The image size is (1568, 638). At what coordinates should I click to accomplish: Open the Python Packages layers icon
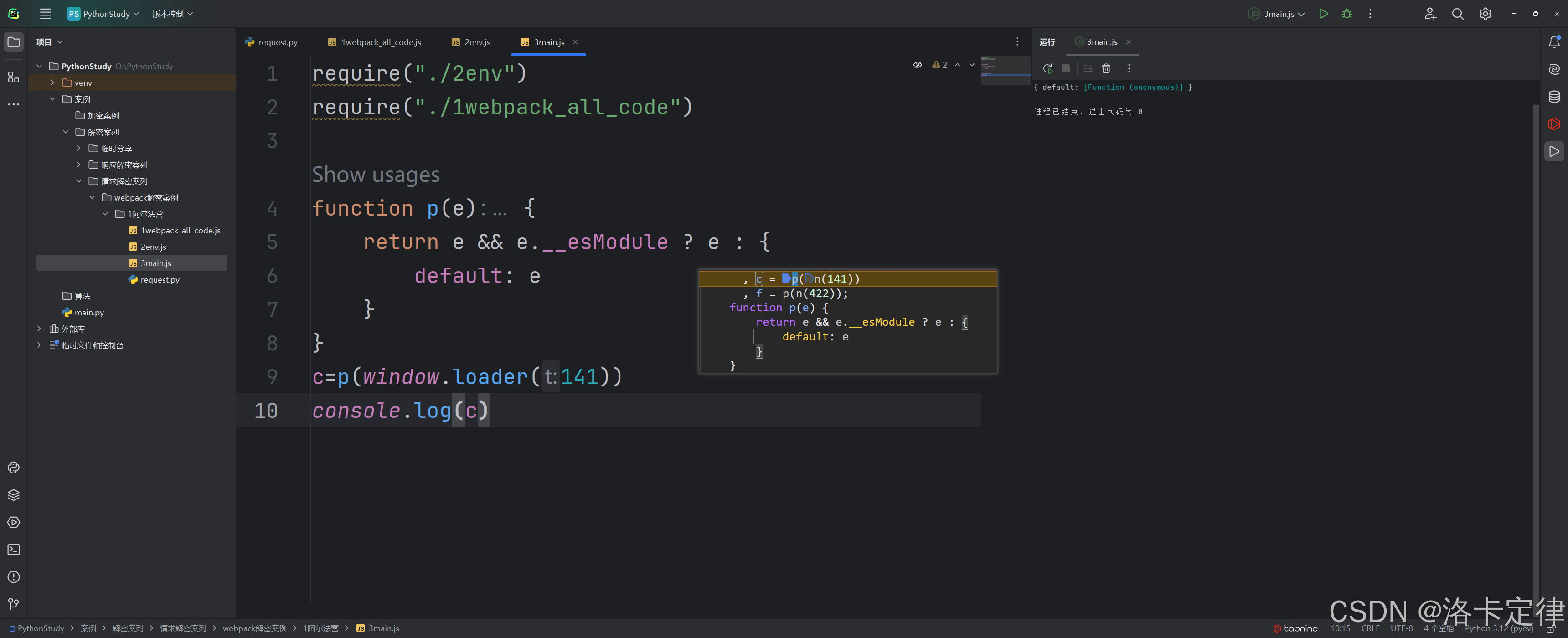(13, 495)
